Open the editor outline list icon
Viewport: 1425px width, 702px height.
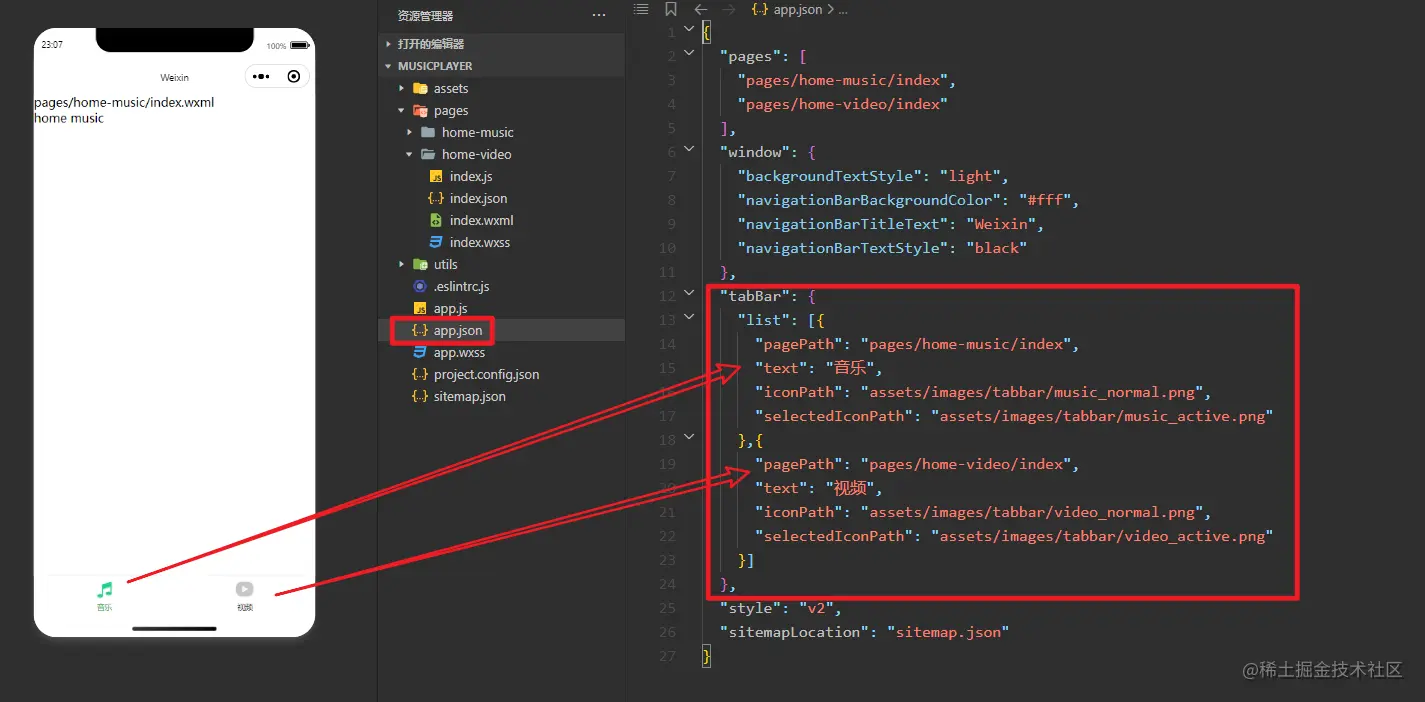point(641,10)
